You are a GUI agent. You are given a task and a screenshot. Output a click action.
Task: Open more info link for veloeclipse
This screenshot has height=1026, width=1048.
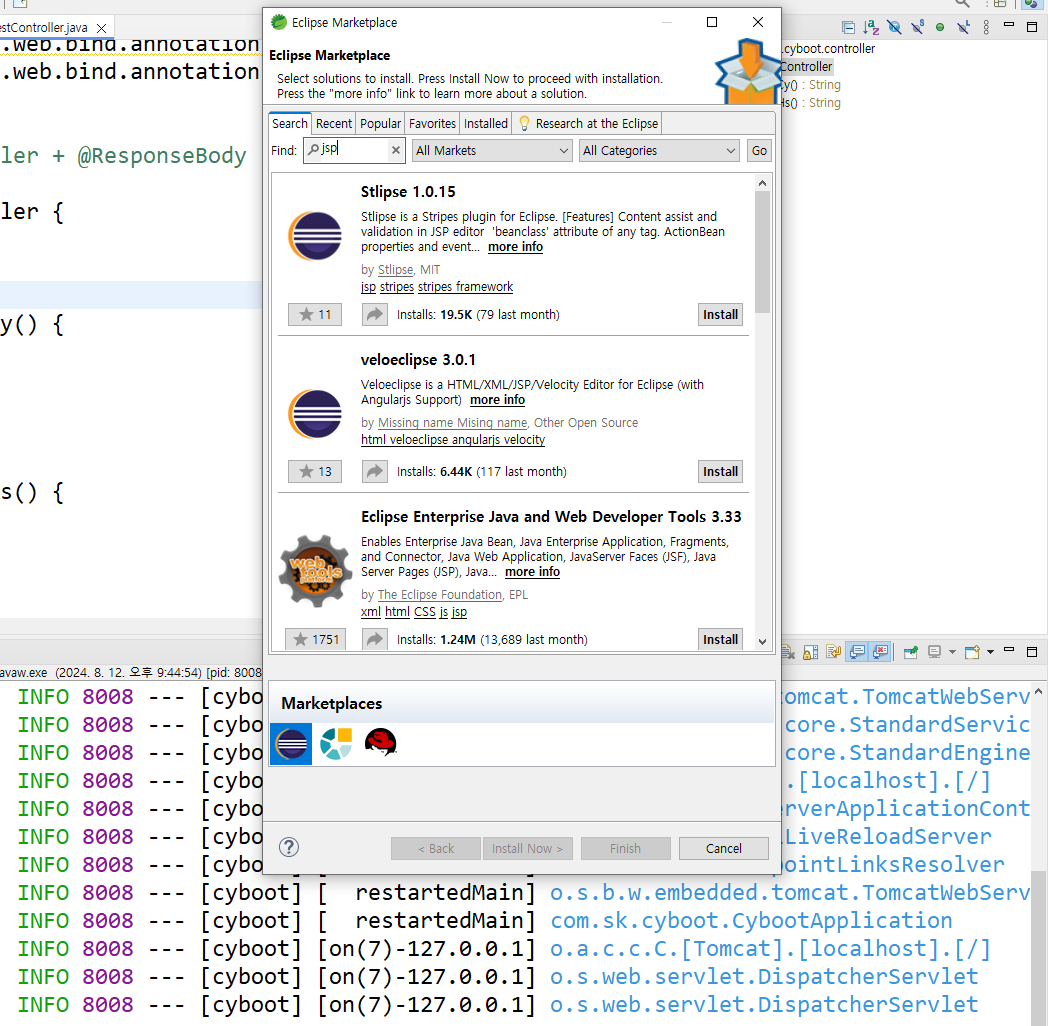coord(497,400)
